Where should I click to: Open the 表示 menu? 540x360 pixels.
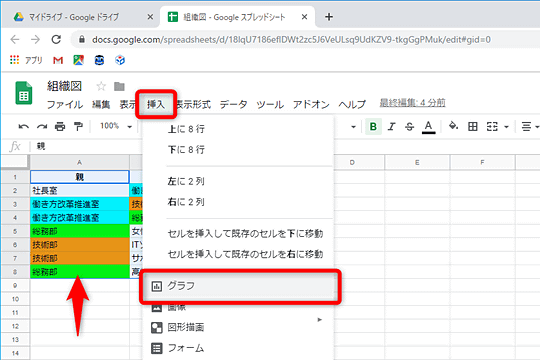point(127,105)
